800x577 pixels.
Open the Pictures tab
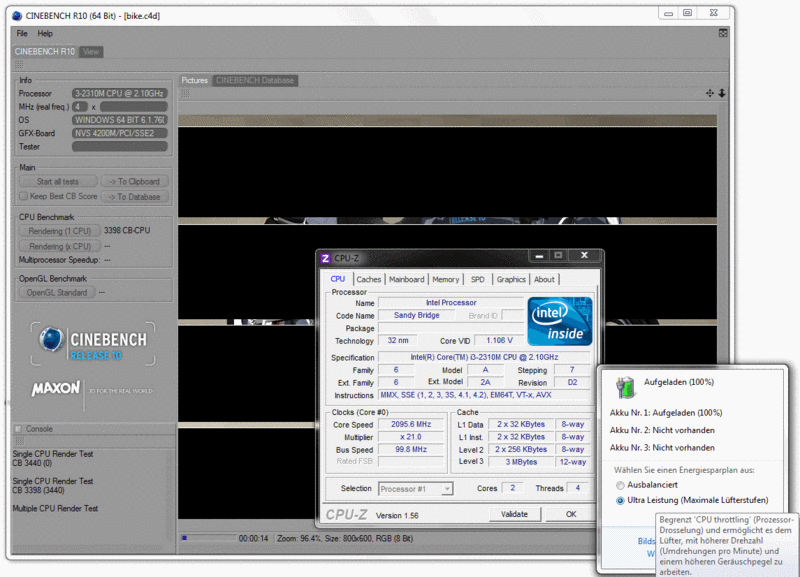coord(194,80)
